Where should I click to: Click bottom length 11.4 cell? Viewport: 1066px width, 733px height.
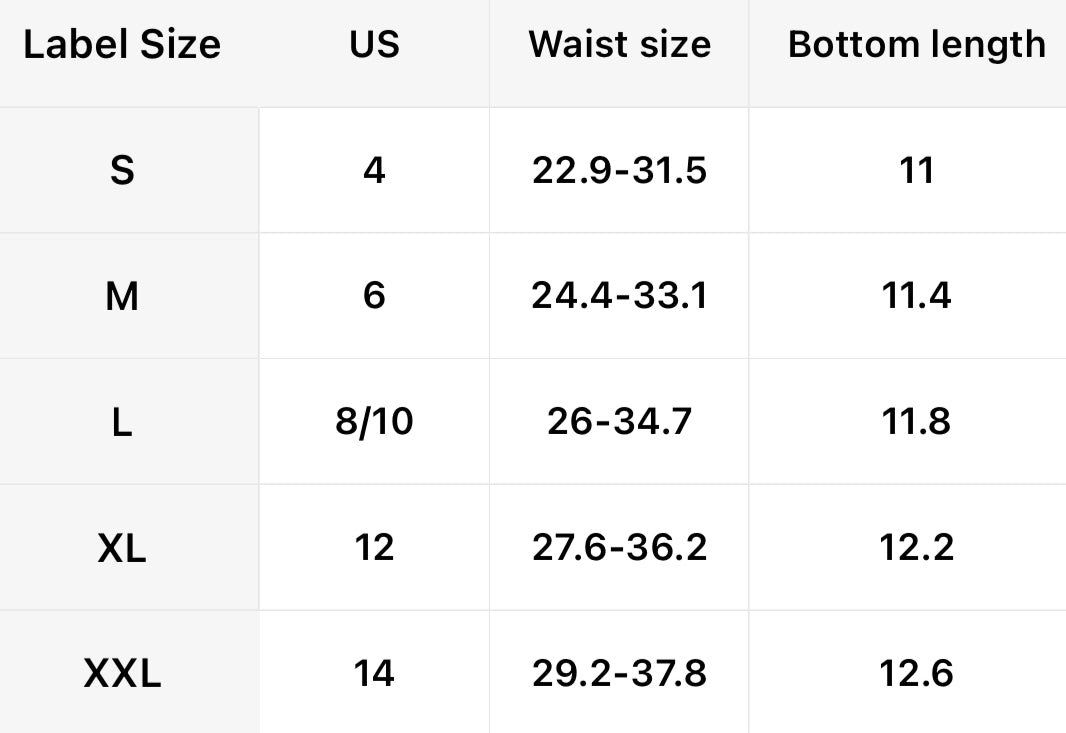[x=916, y=297]
